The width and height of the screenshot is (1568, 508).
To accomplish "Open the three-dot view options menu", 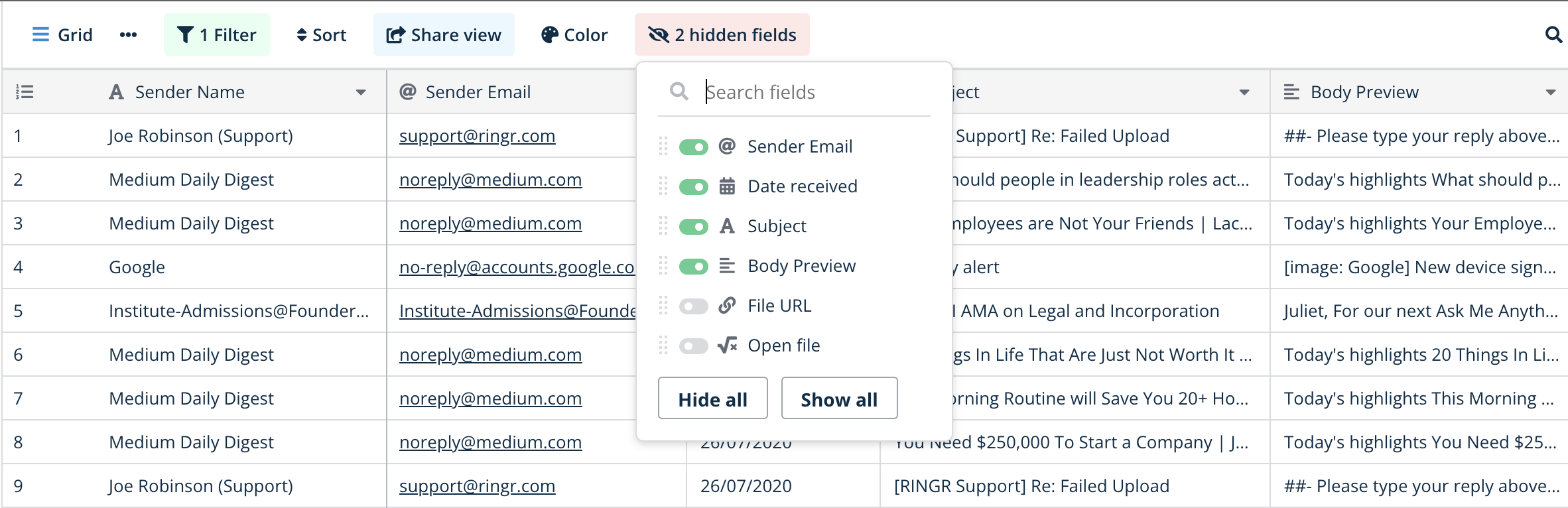I will [x=128, y=35].
